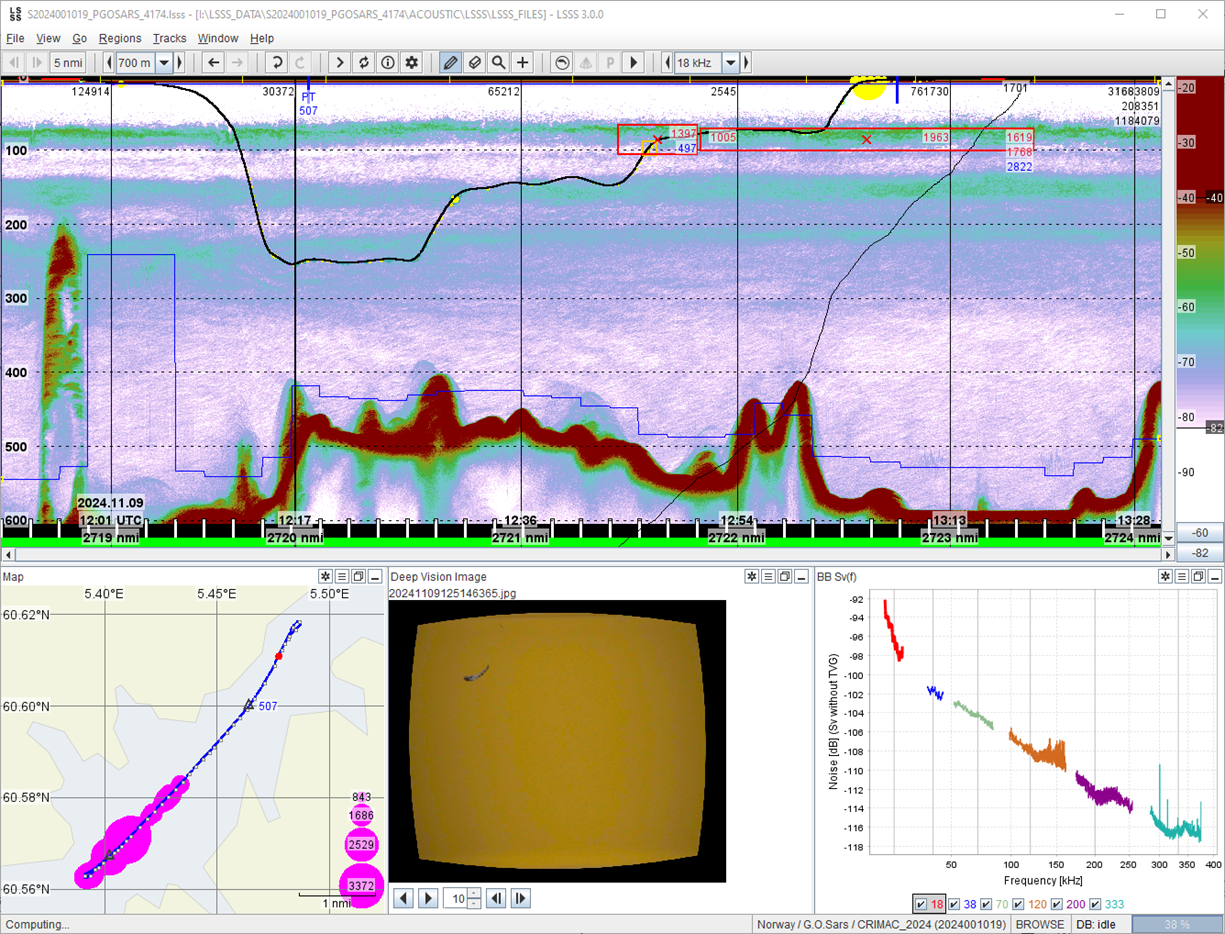The width and height of the screenshot is (1225, 934).
Task: Select the pencil drawing tool
Action: pyautogui.click(x=451, y=62)
